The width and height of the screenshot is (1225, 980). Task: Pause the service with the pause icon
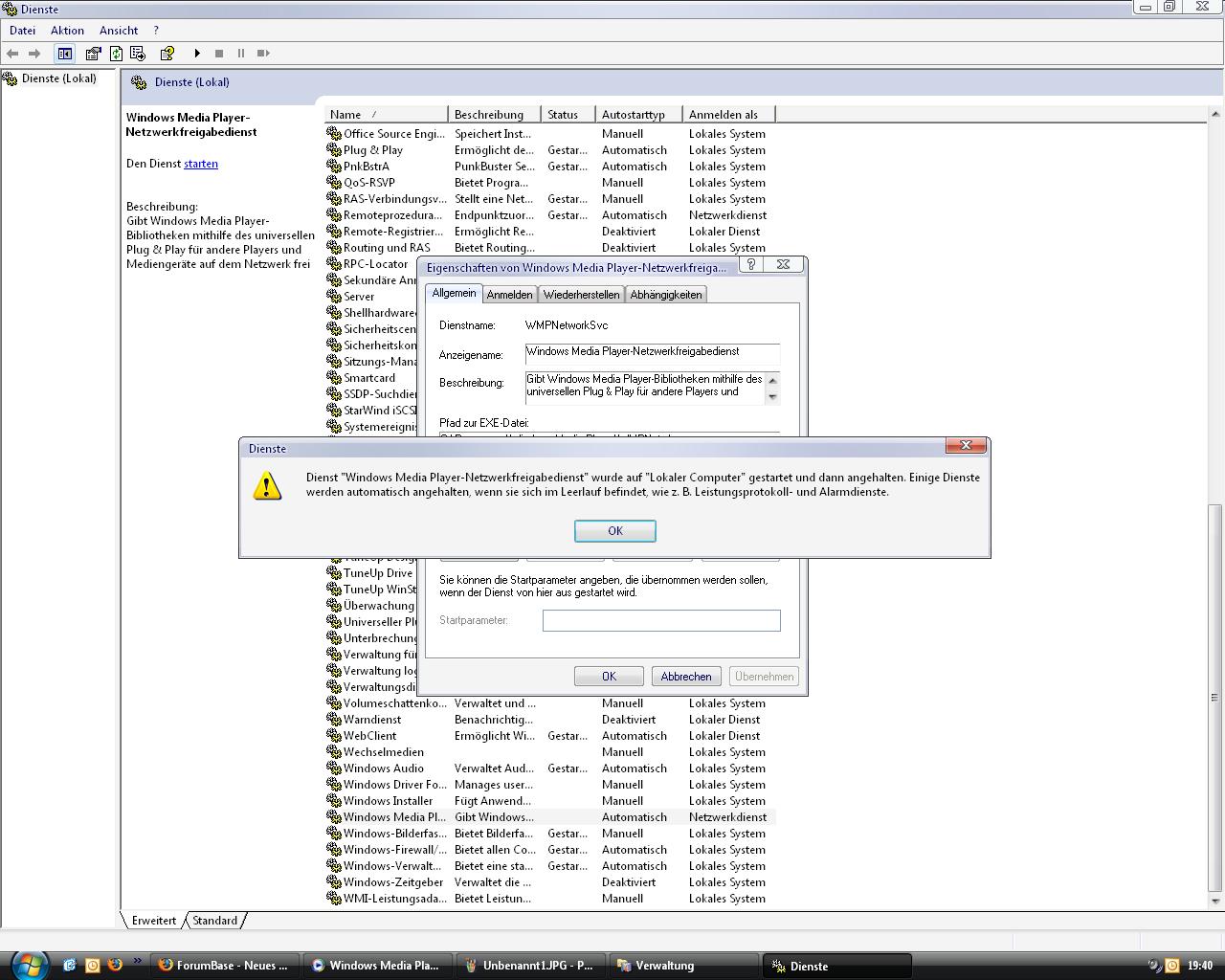[x=241, y=54]
